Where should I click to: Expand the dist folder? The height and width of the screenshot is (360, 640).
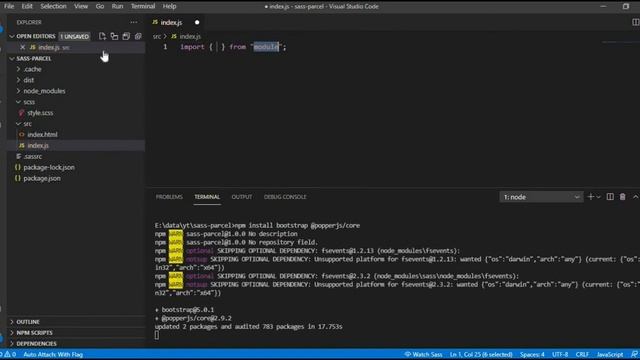(x=18, y=80)
